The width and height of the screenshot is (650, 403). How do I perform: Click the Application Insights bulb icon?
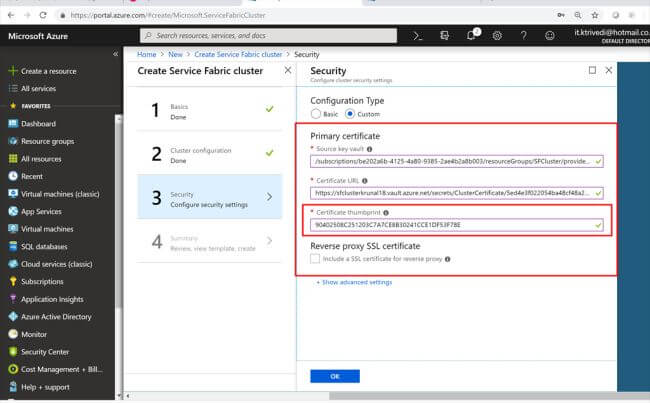(13, 299)
